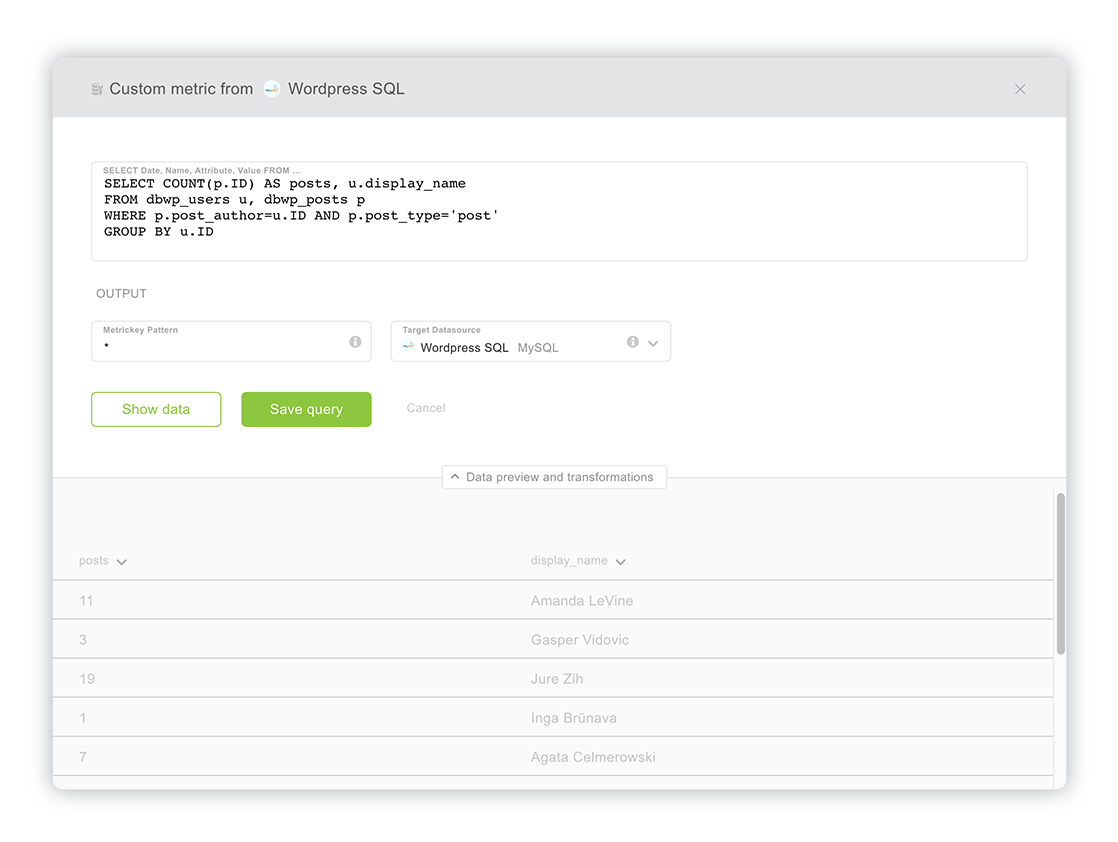
Task: Open the Target Datasource dropdown
Action: pos(655,341)
